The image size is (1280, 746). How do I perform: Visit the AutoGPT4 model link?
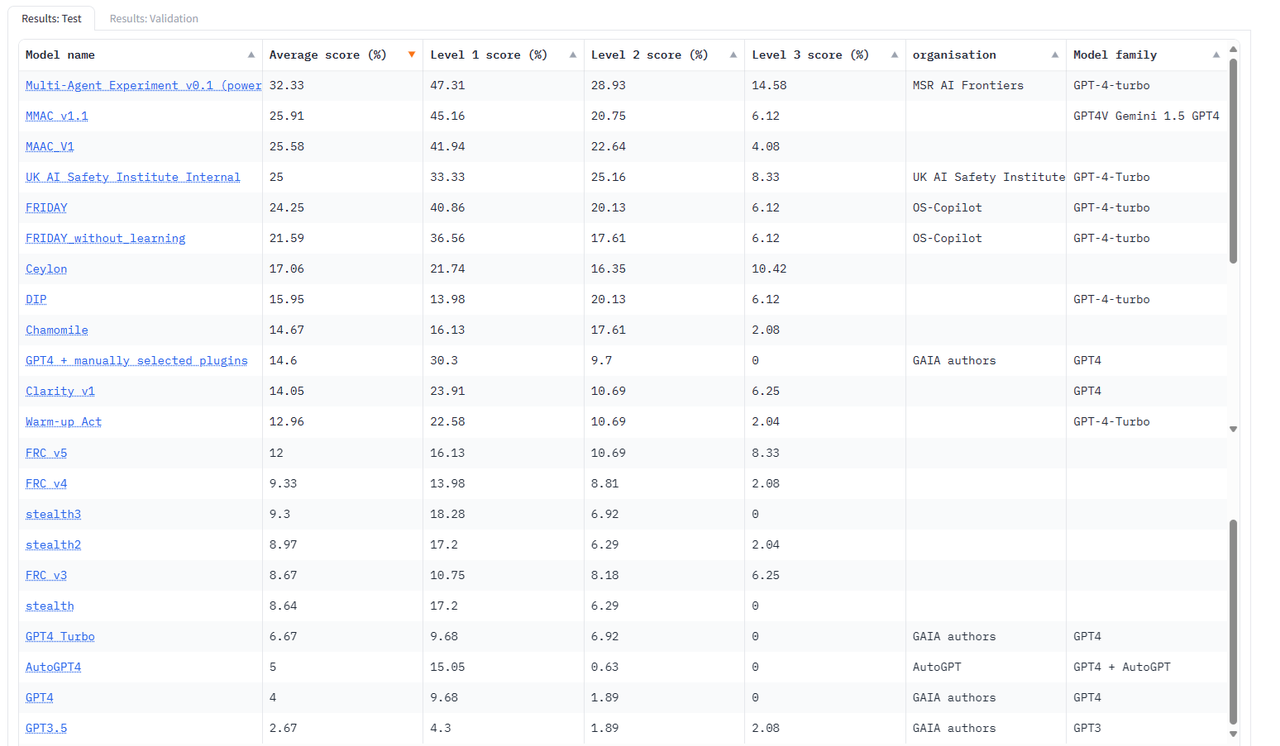pos(54,667)
